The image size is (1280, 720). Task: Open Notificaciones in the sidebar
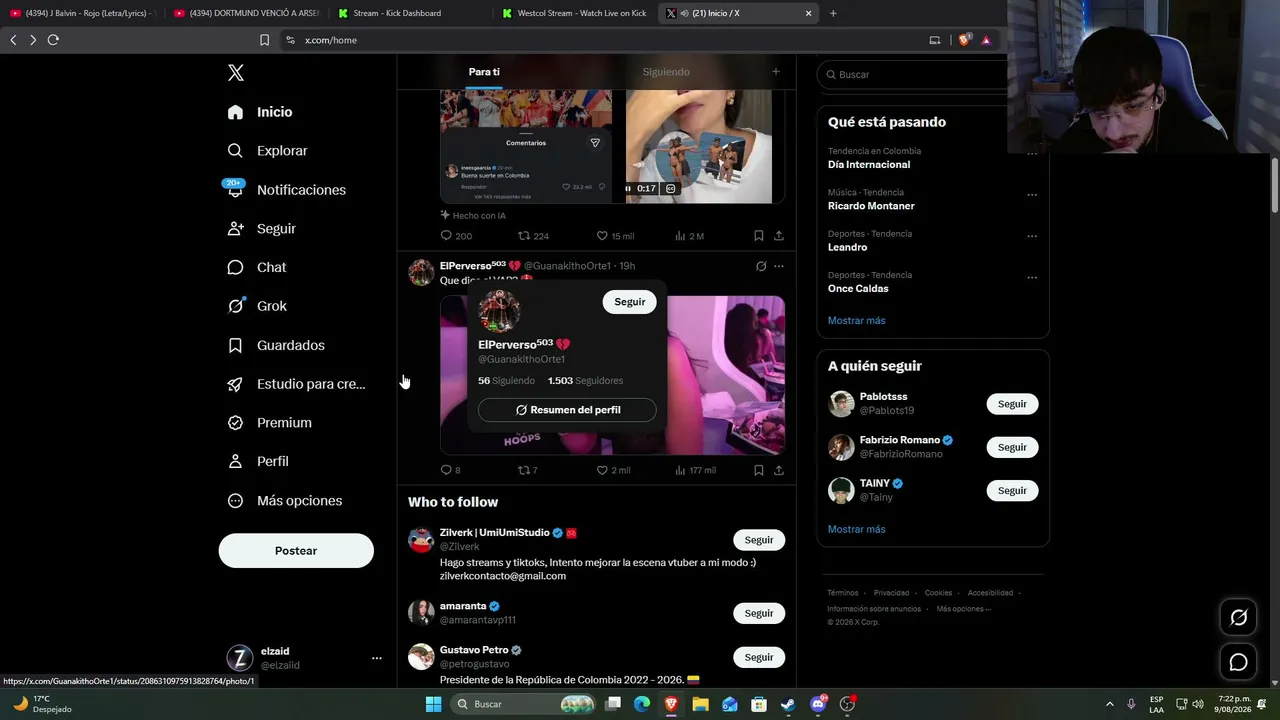point(286,190)
